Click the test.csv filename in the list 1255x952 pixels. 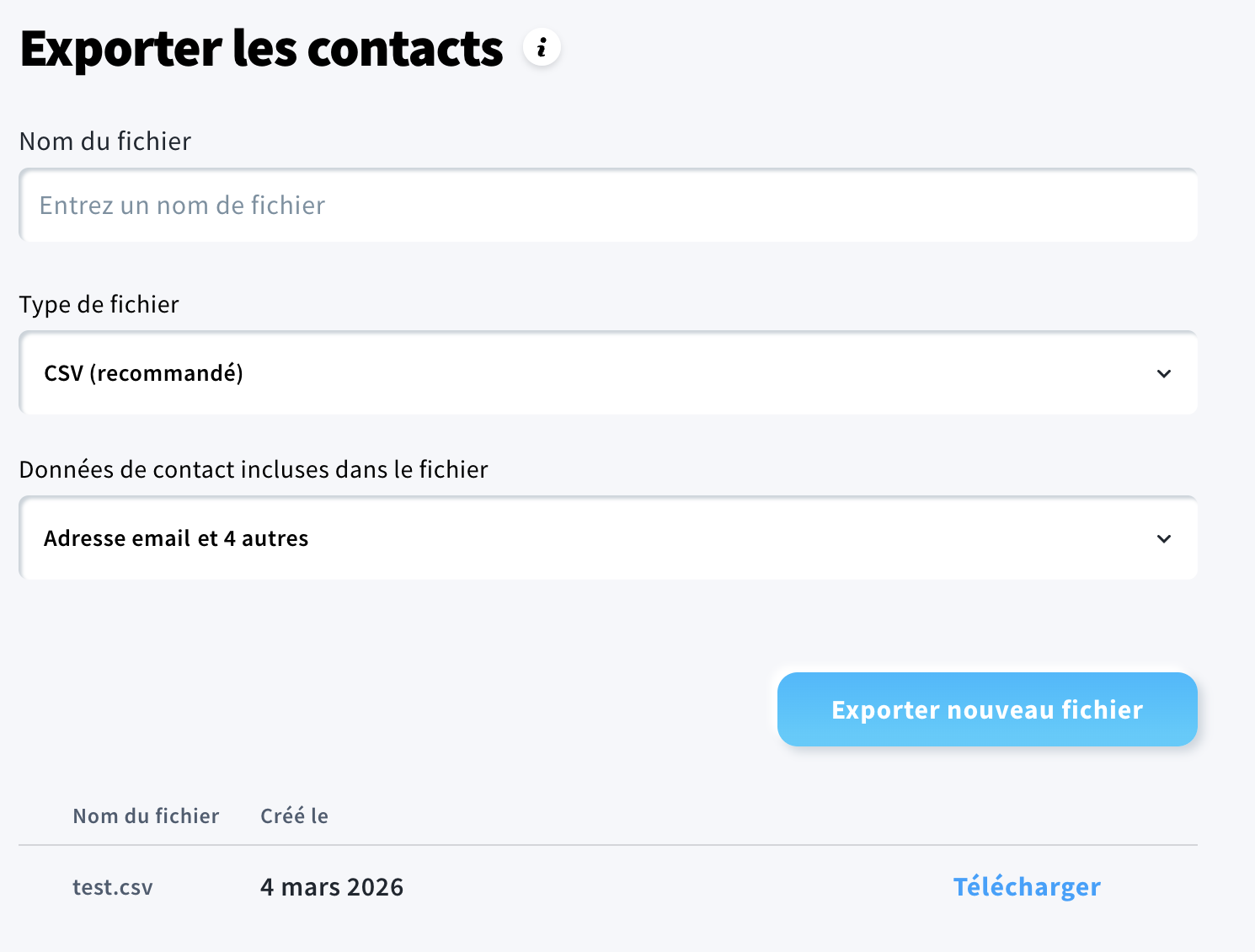[x=112, y=886]
